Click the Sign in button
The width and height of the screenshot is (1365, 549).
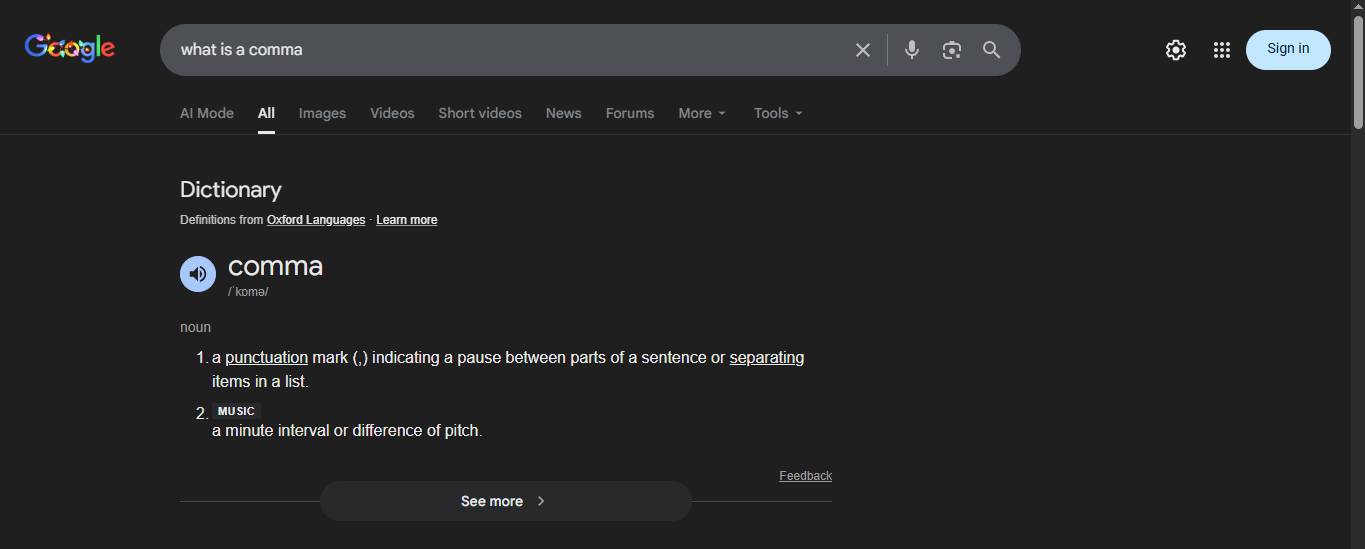1287,49
